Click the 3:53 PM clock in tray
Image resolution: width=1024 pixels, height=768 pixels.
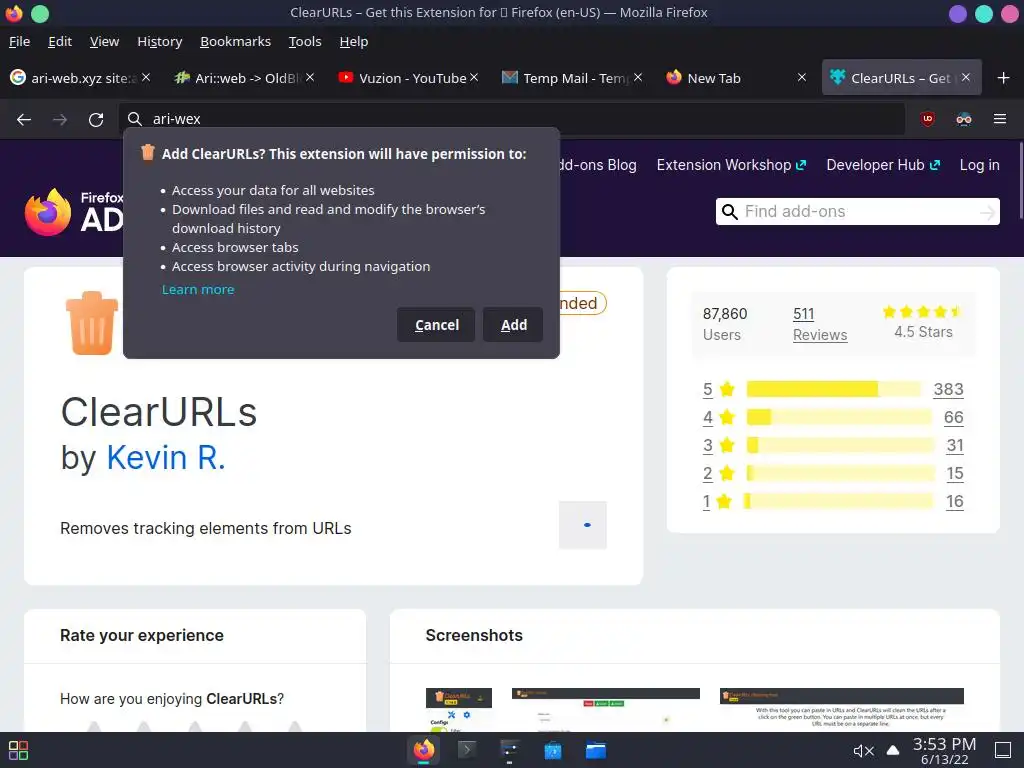944,744
